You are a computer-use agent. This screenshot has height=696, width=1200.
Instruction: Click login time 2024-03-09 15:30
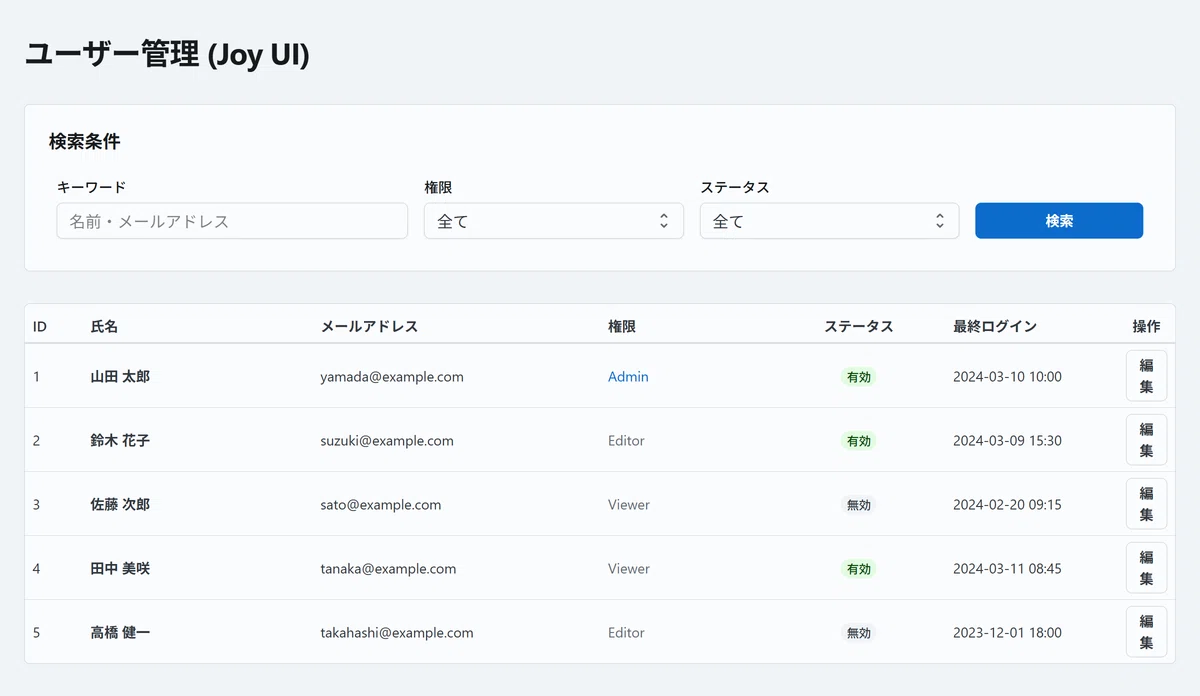(1007, 441)
